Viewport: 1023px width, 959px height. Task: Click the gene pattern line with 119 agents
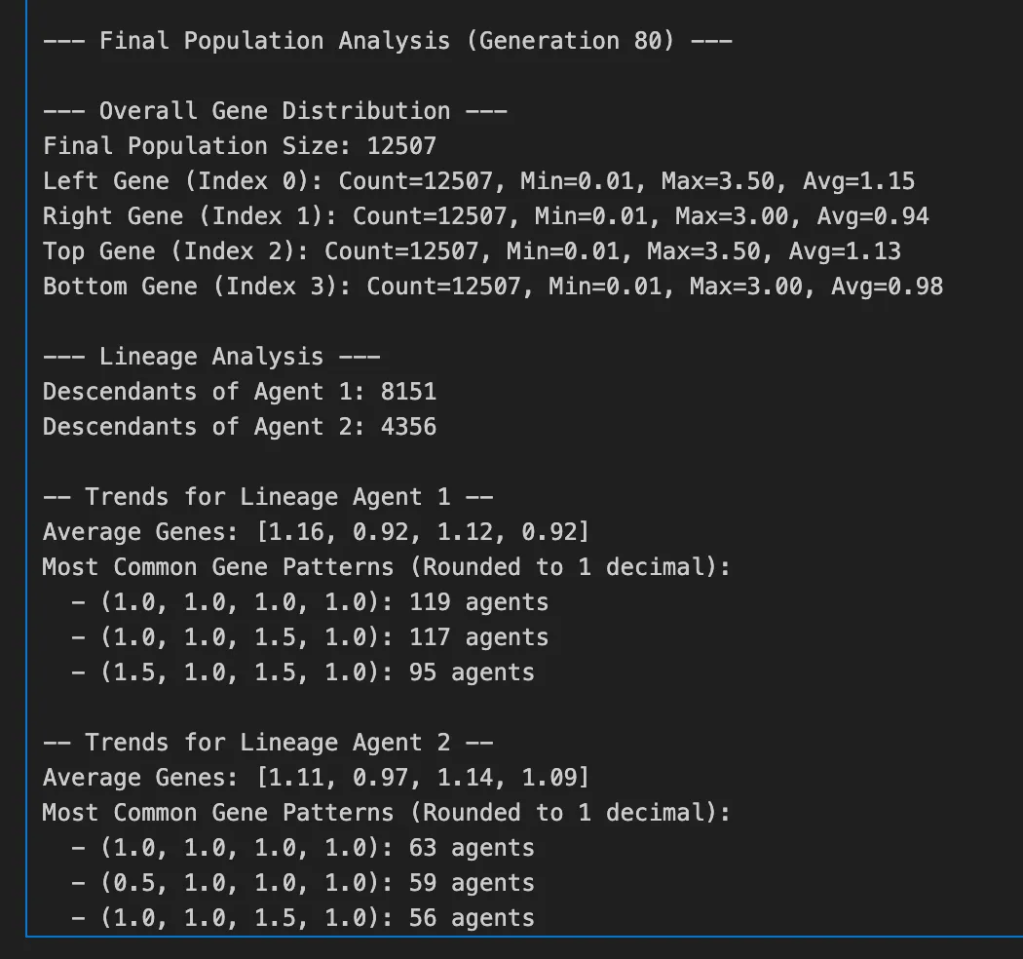point(309,602)
